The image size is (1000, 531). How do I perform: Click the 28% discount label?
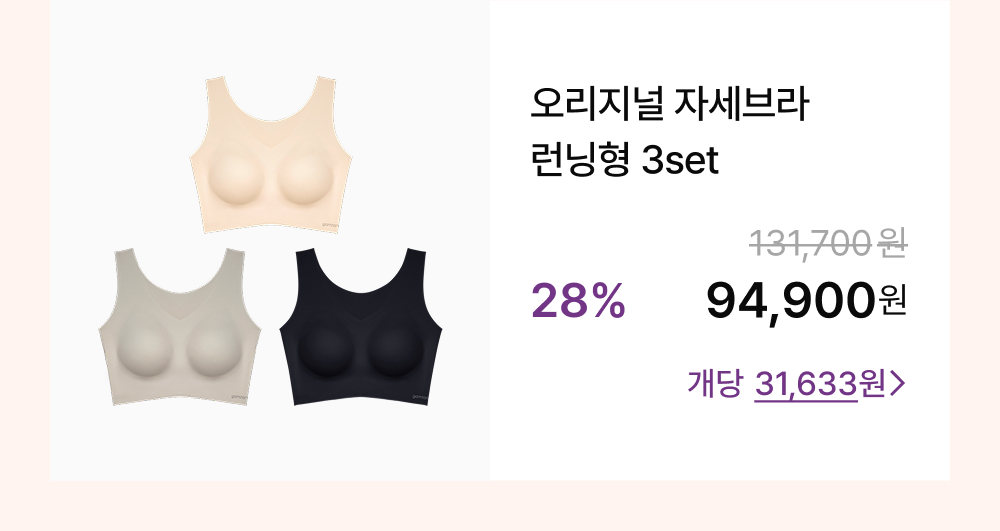578,300
